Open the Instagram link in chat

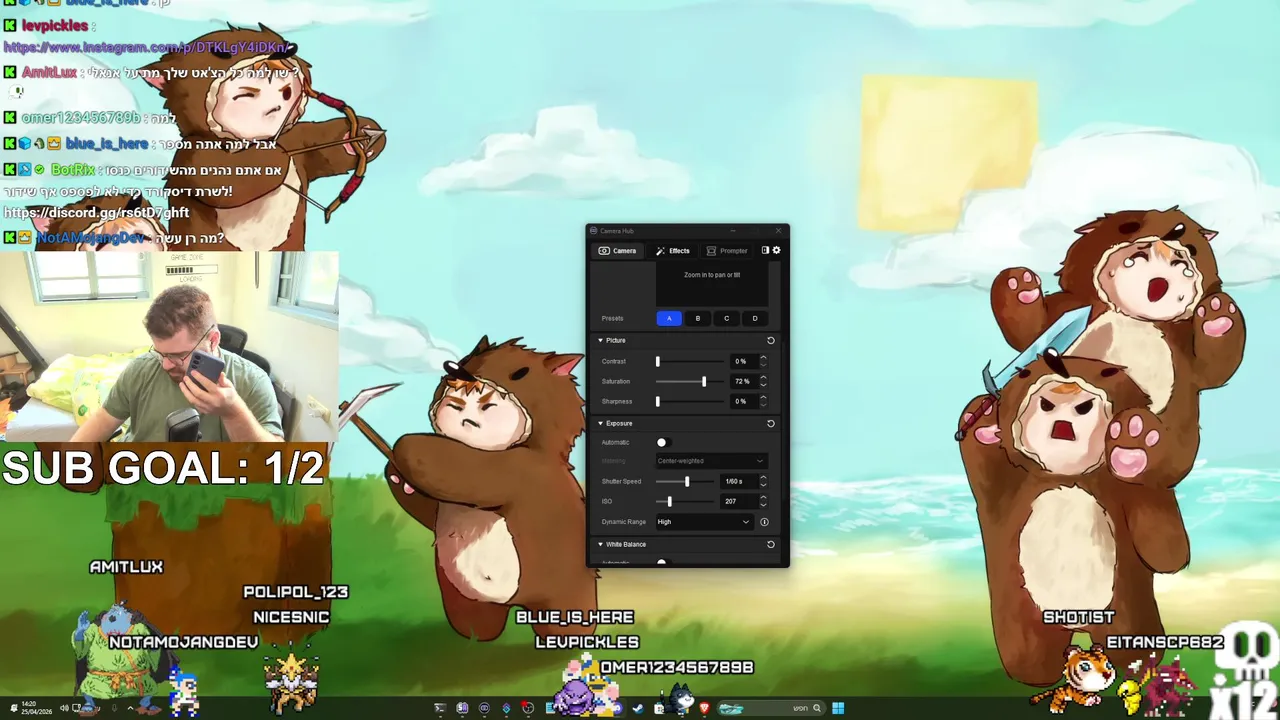(147, 47)
